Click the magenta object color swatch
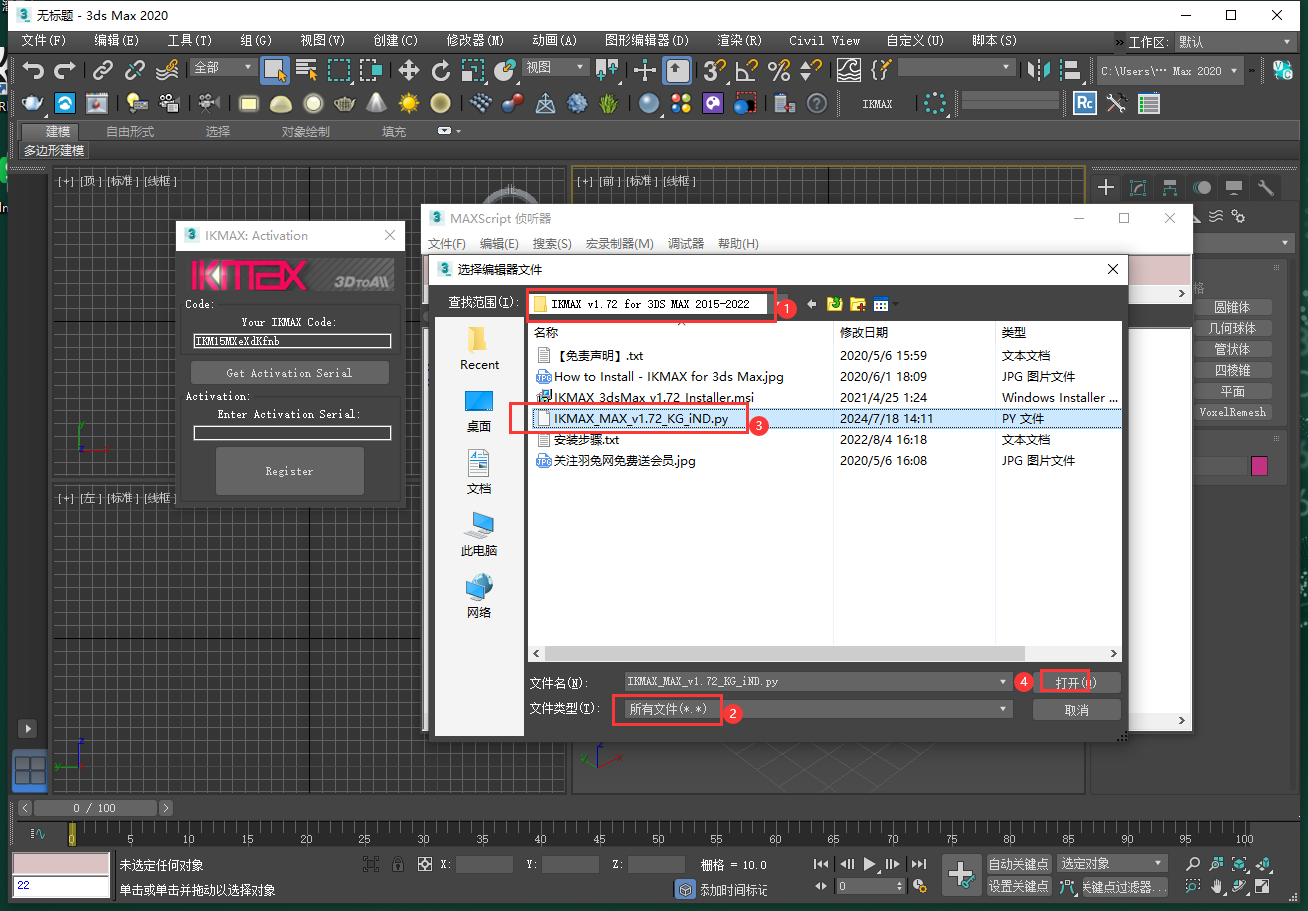This screenshot has width=1308, height=911. (x=1259, y=466)
